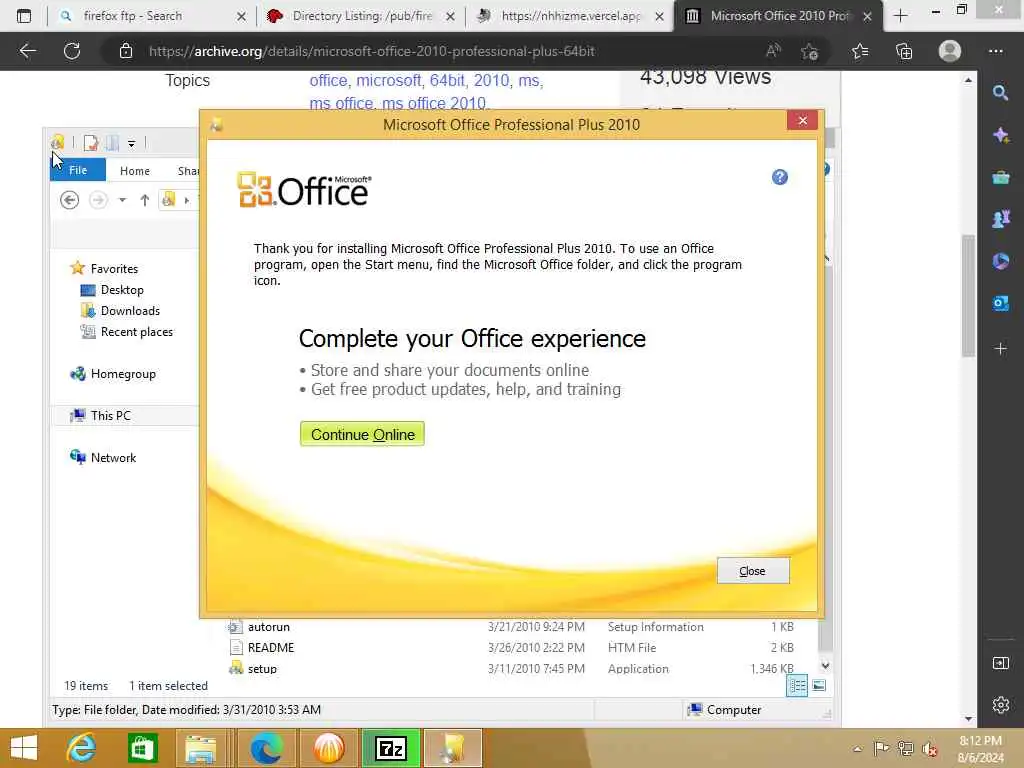The width and height of the screenshot is (1024, 768).
Task: Open the Copilot sparkle sidebar icon
Action: click(1000, 135)
